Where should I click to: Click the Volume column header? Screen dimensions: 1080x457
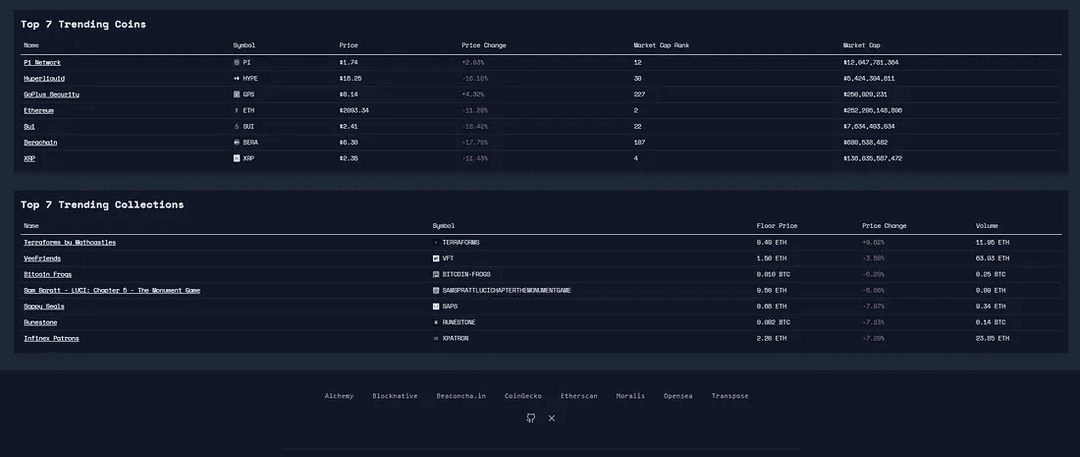(987, 226)
